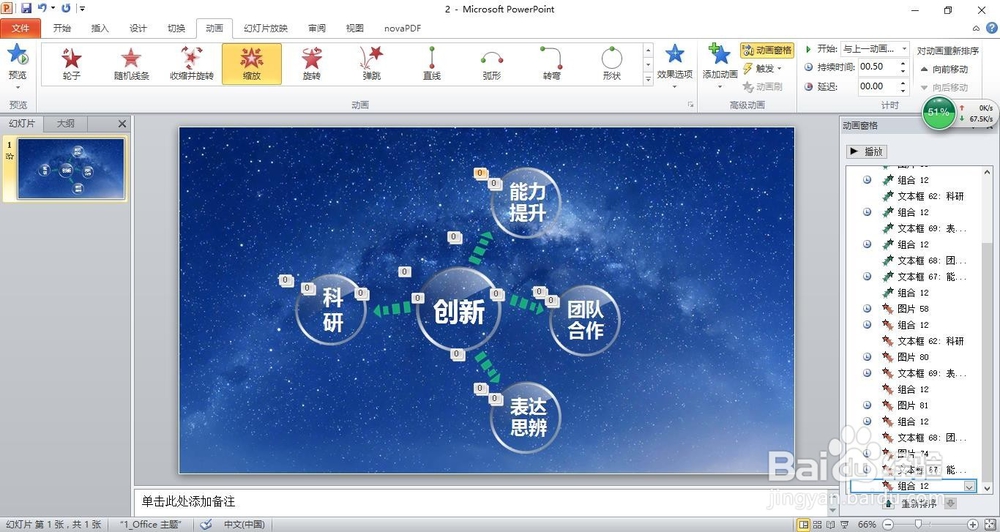
Task: Close the slides/outline left pane
Action: [122, 124]
